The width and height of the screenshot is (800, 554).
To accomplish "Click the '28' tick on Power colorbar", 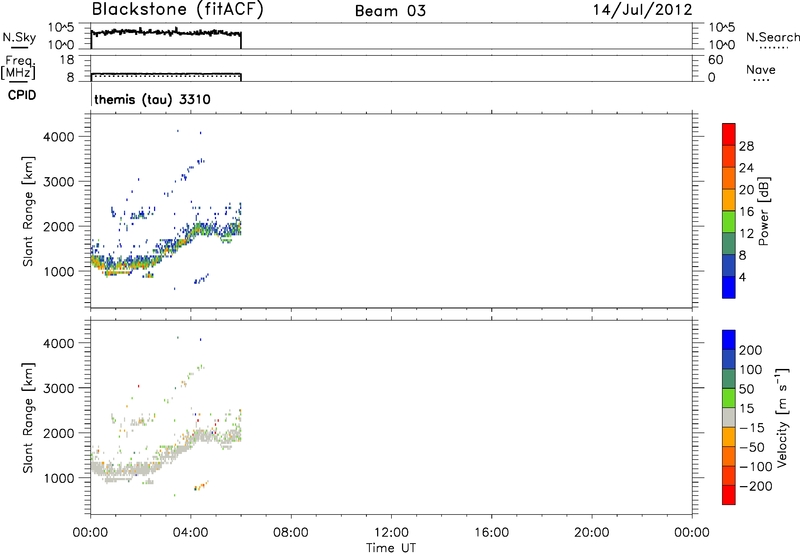I will point(746,146).
